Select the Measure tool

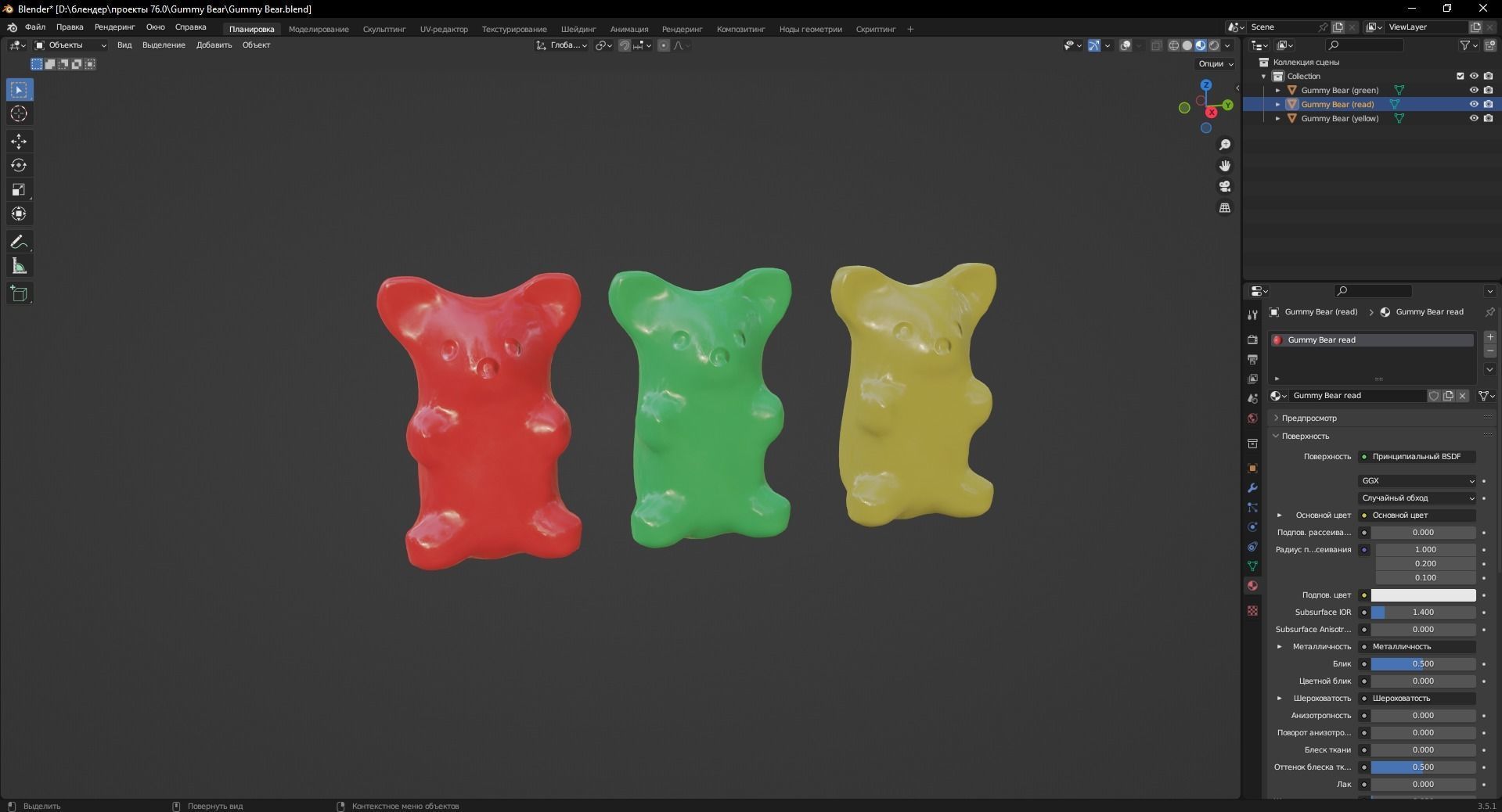pyautogui.click(x=19, y=266)
